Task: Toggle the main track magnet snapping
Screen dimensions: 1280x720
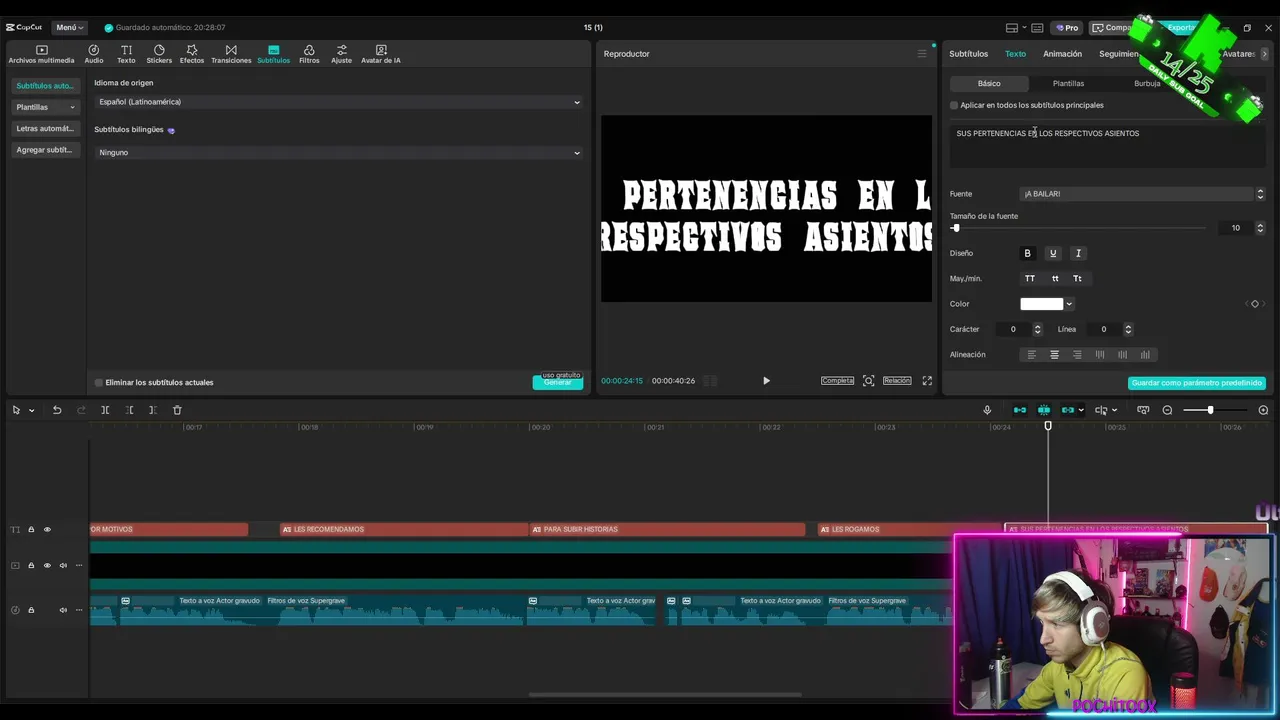Action: (x=1020, y=410)
